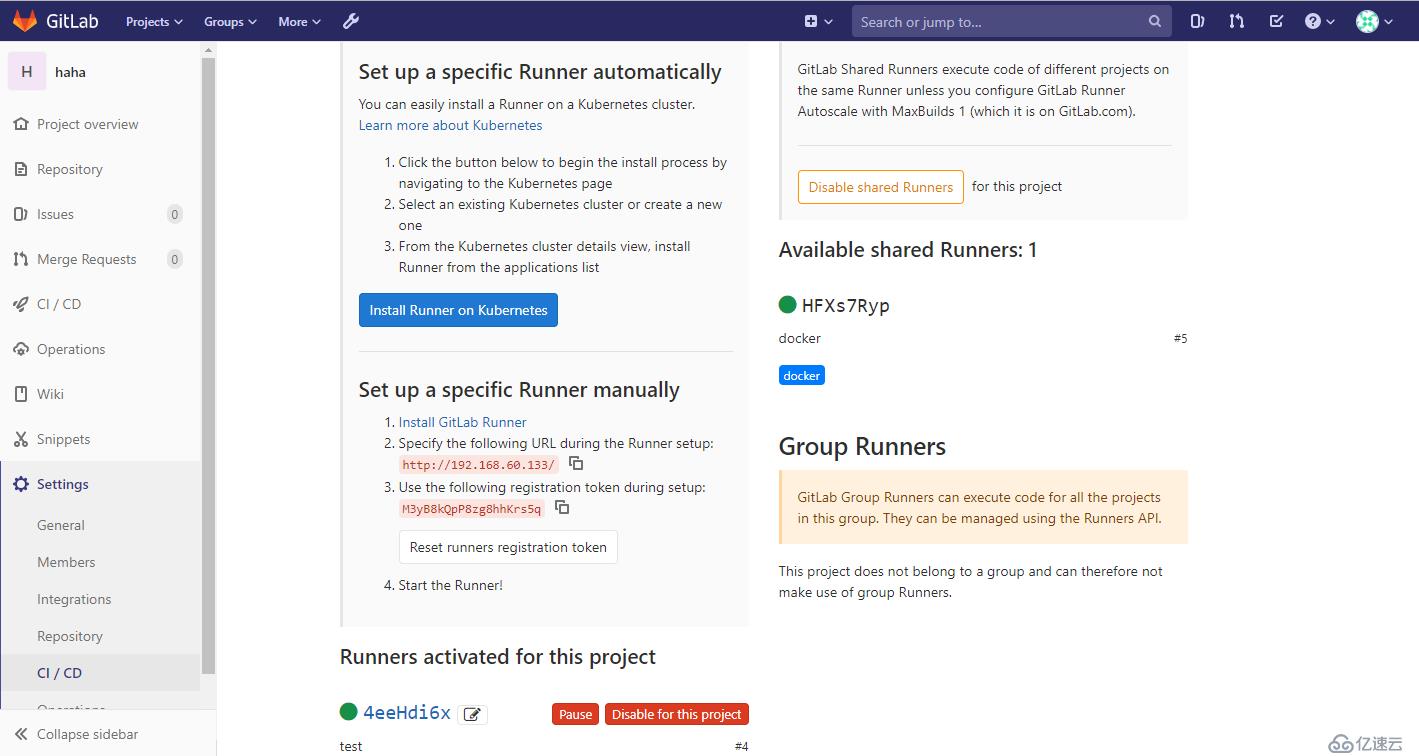Open Learn more about Kubernetes link
The height and width of the screenshot is (756, 1419).
pyautogui.click(x=450, y=125)
